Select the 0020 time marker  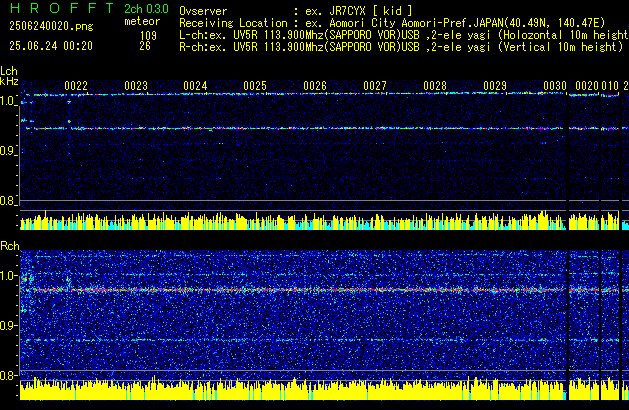587,86
